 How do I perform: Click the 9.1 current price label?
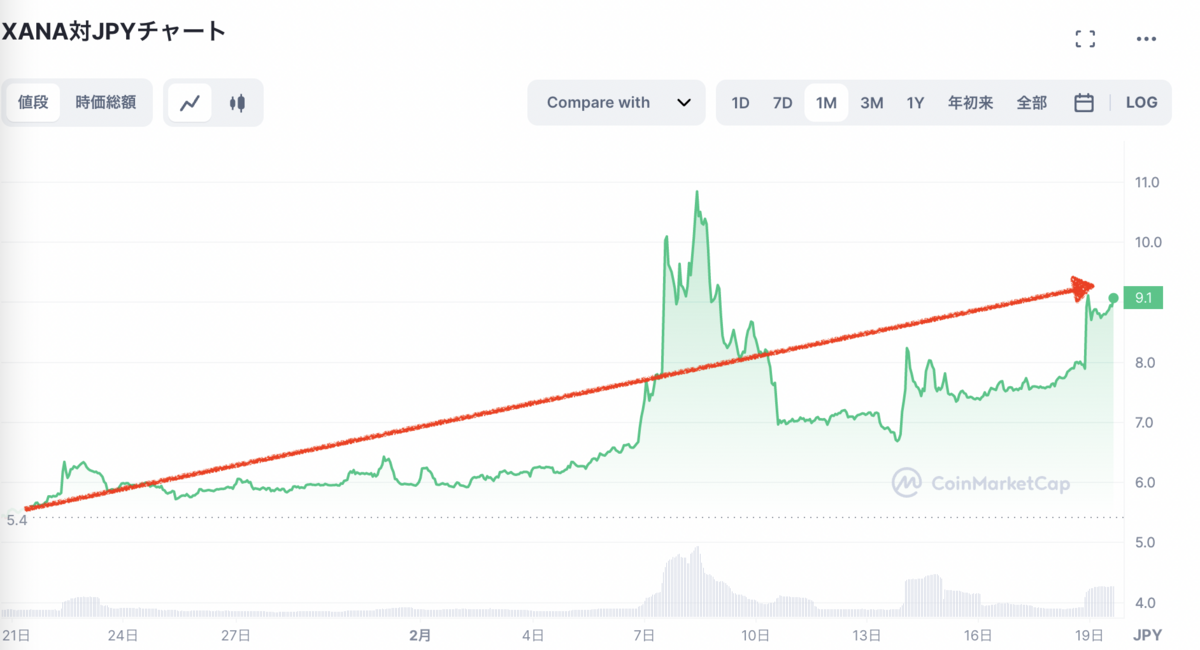(1143, 297)
